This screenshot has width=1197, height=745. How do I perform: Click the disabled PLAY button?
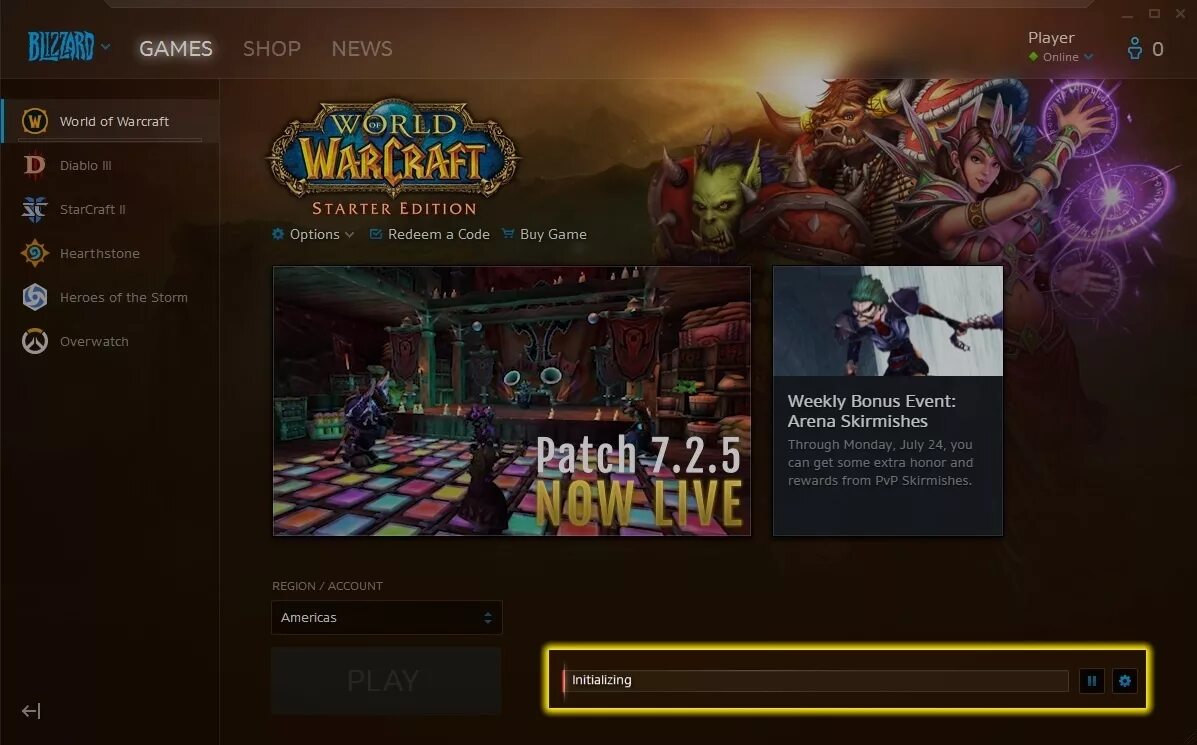pos(386,681)
